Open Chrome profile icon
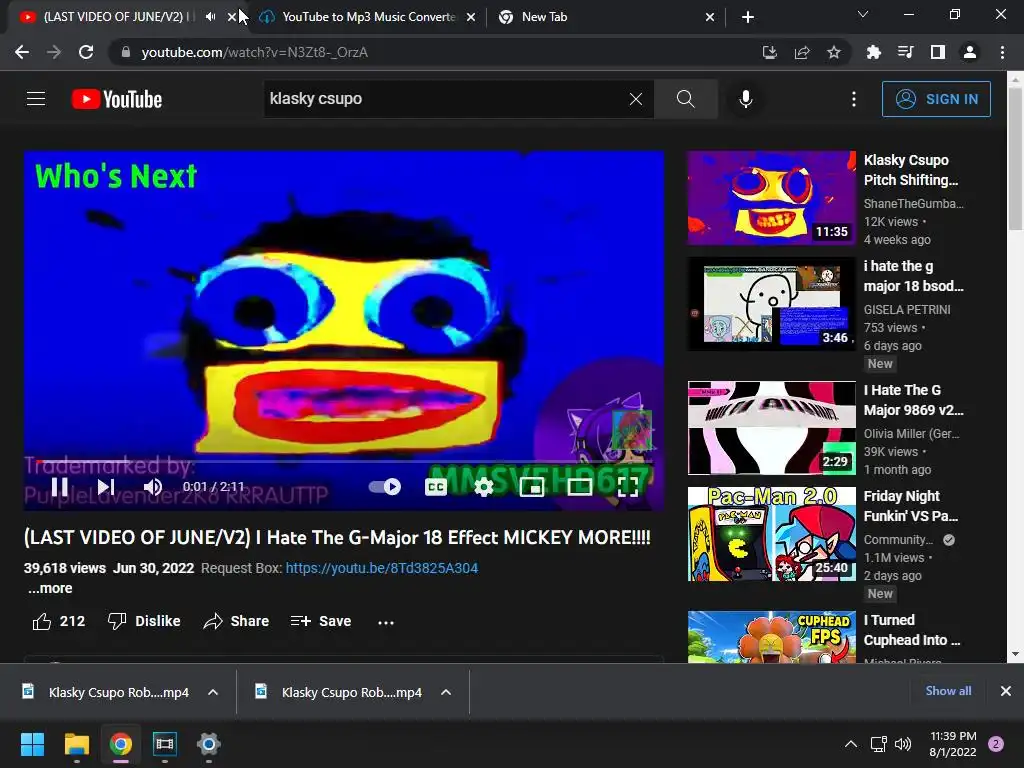Image resolution: width=1024 pixels, height=768 pixels. click(970, 52)
